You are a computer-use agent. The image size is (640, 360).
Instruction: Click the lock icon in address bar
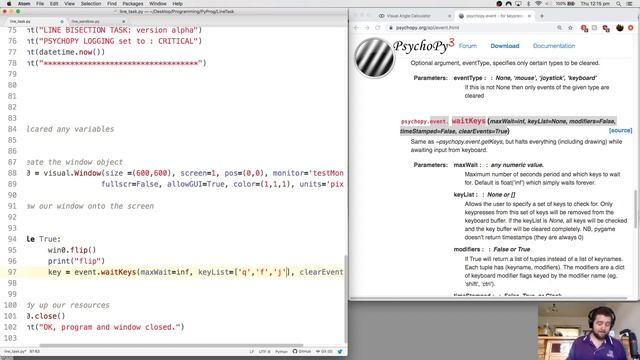coord(391,28)
